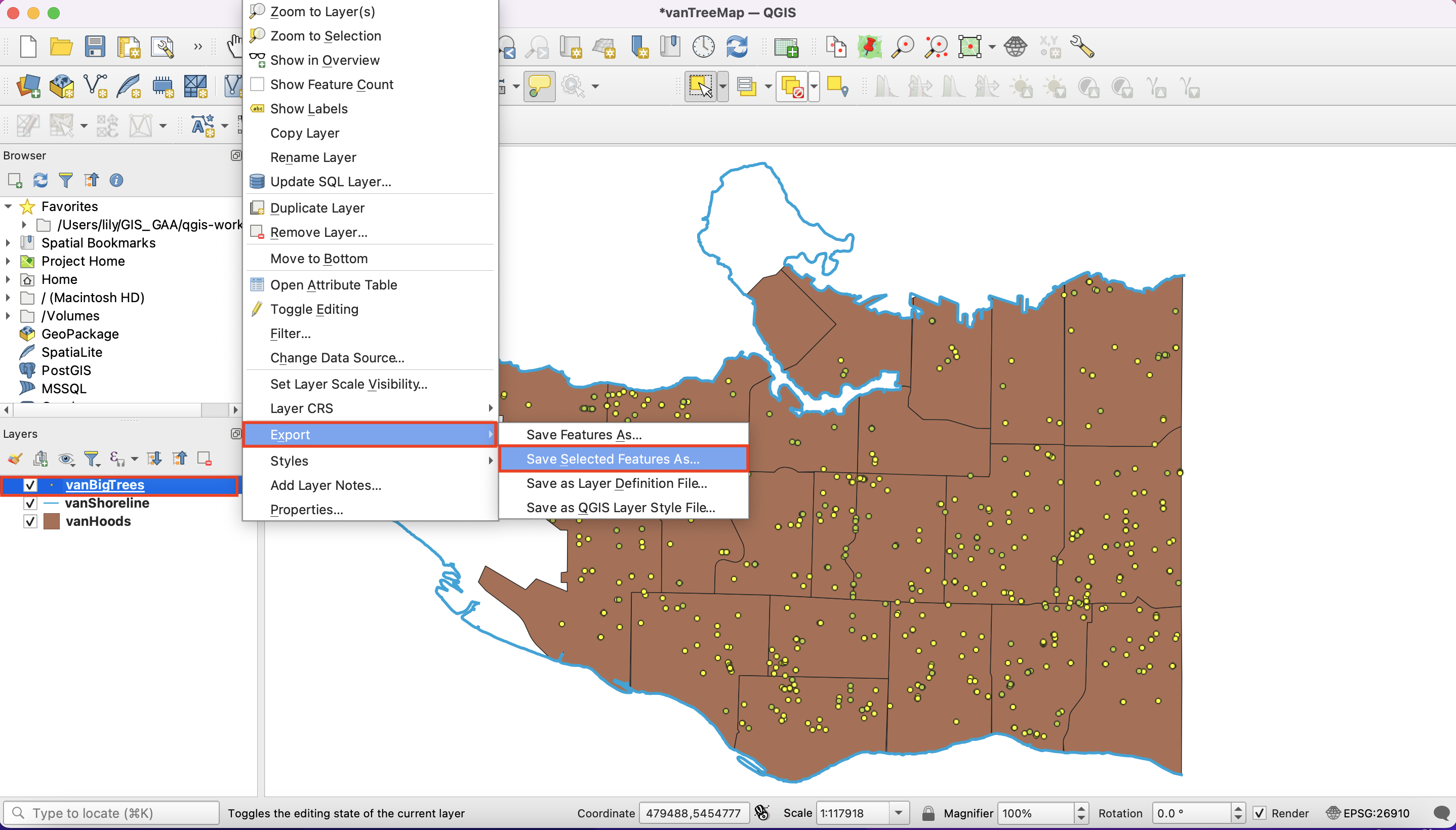Click Filter Browser icon in Browser panel
1456x830 pixels.
point(65,181)
